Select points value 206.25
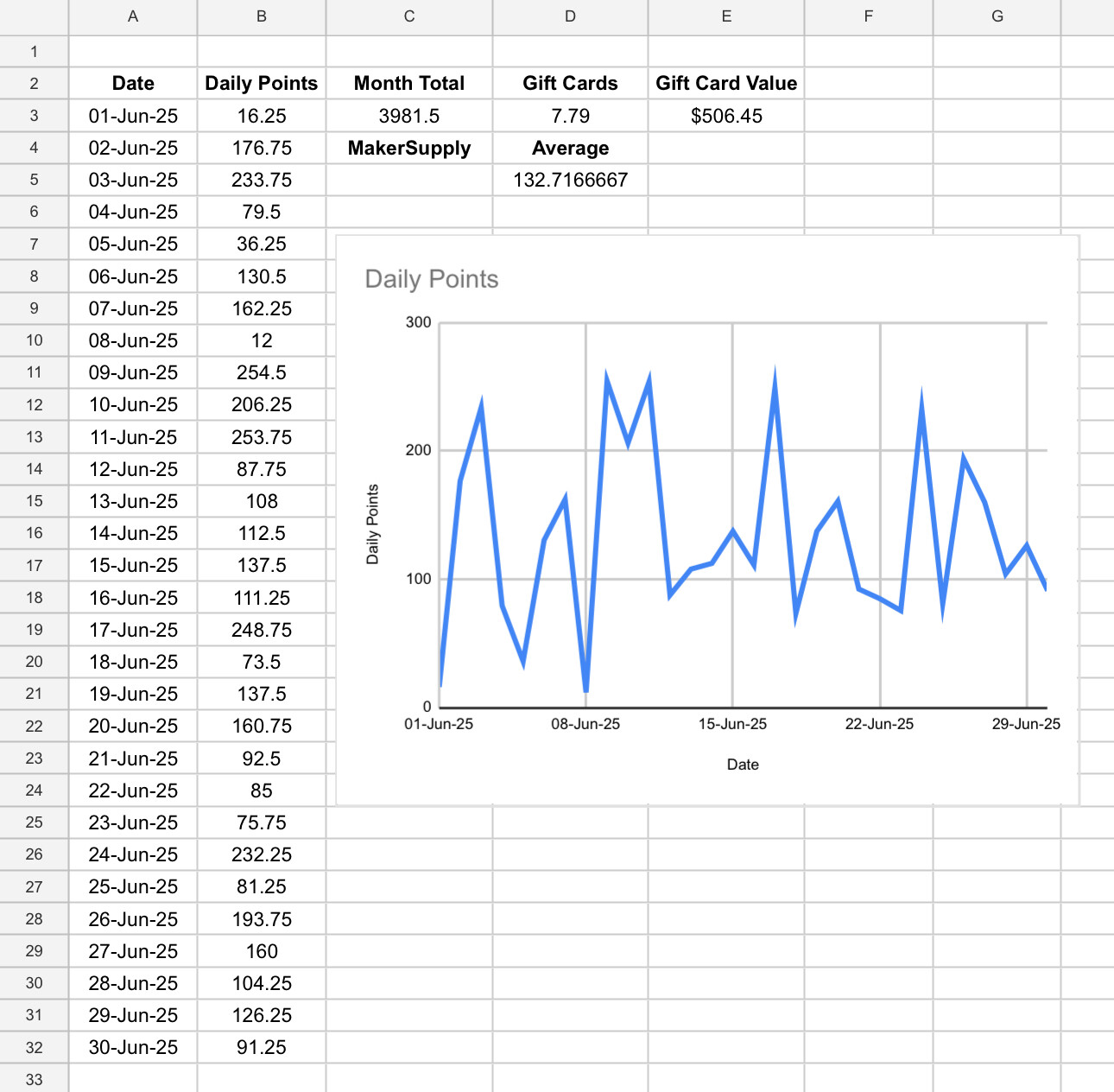Image resolution: width=1114 pixels, height=1092 pixels. click(x=262, y=404)
